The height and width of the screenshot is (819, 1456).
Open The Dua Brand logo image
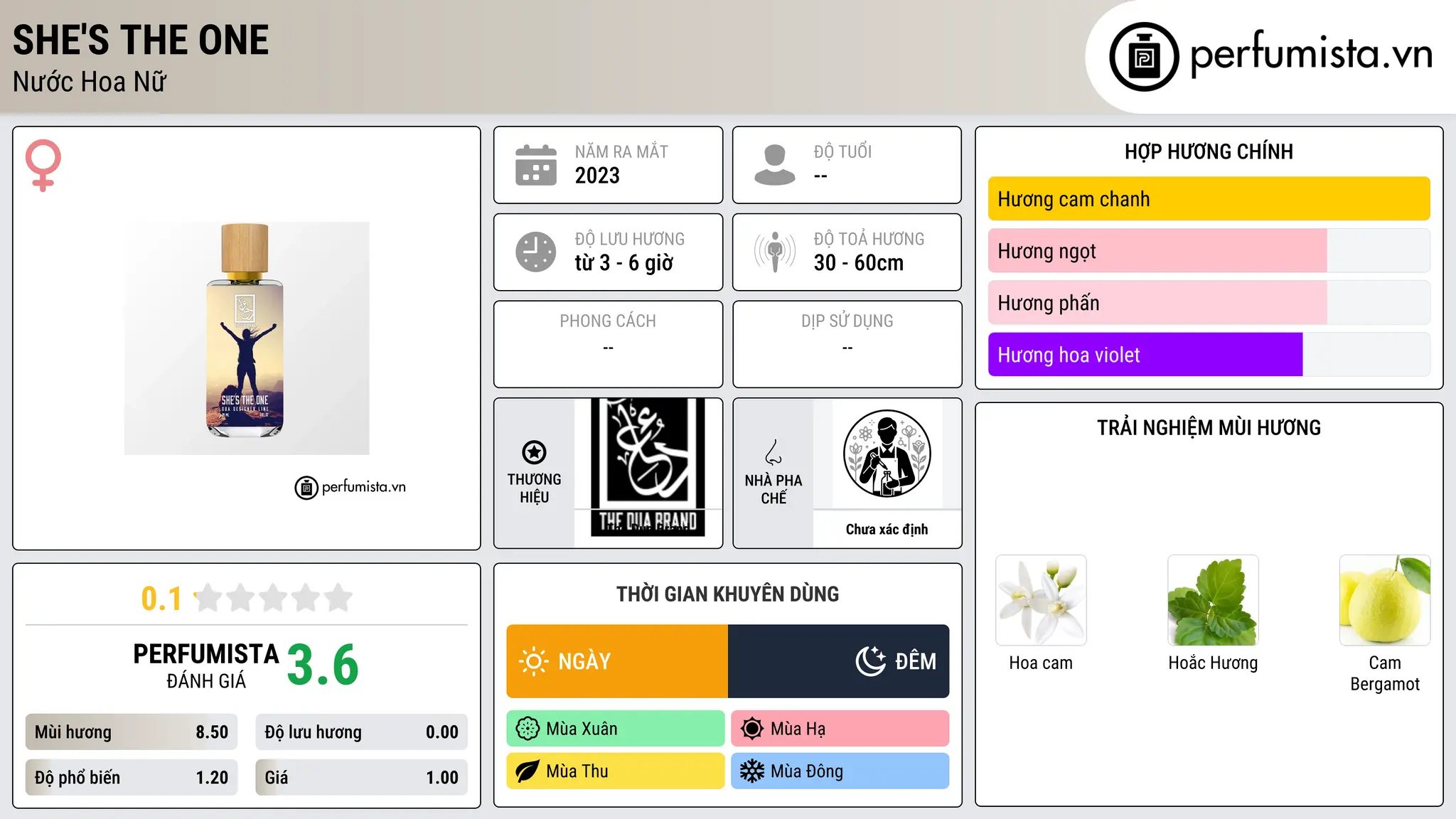[648, 467]
